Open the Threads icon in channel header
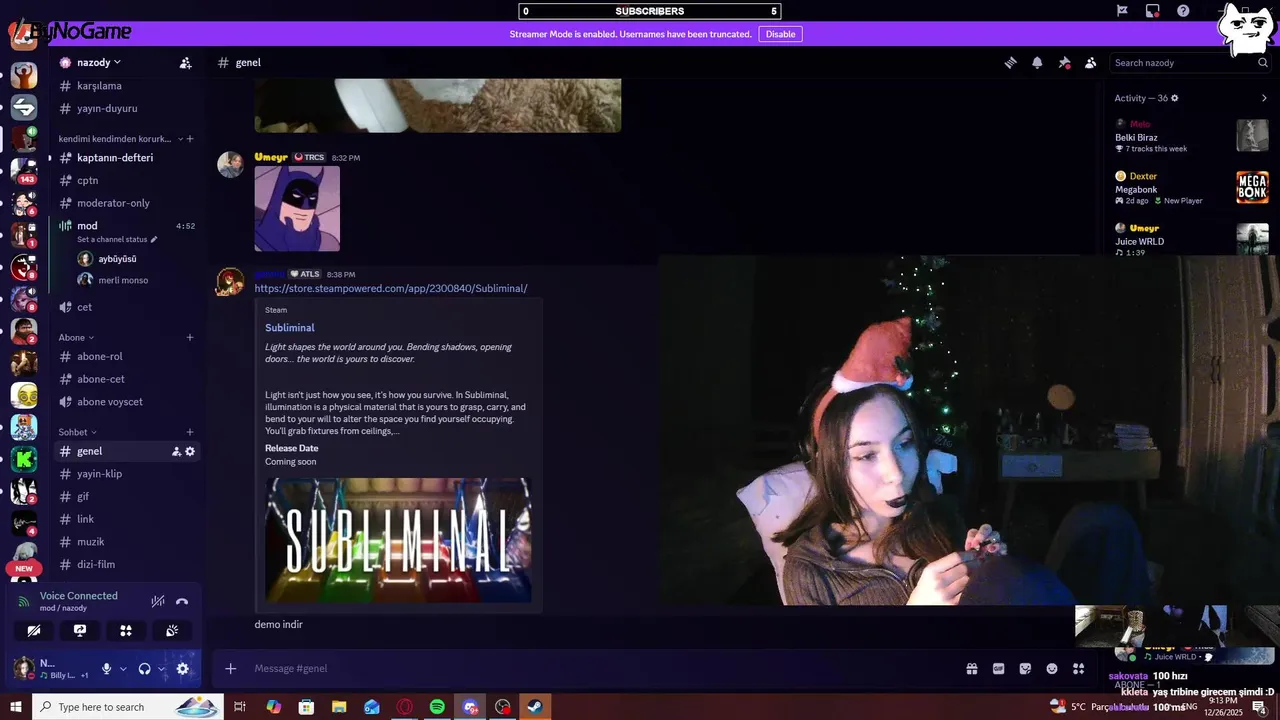This screenshot has width=1280, height=720. click(1010, 63)
